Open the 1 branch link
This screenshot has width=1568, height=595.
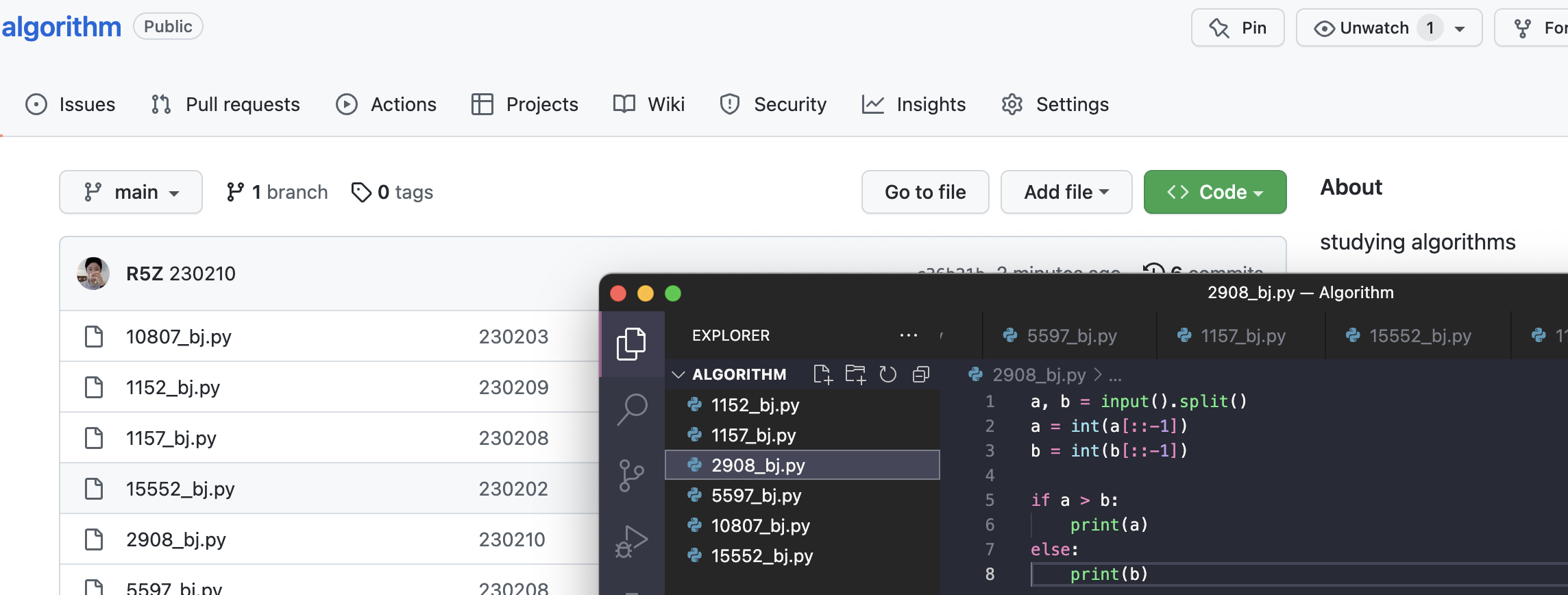278,192
